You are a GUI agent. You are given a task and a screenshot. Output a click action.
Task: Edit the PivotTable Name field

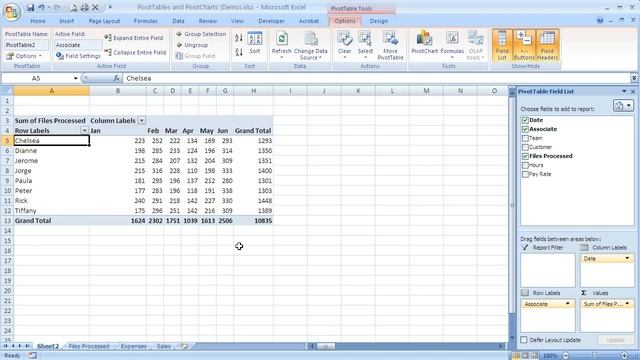click(x=27, y=45)
